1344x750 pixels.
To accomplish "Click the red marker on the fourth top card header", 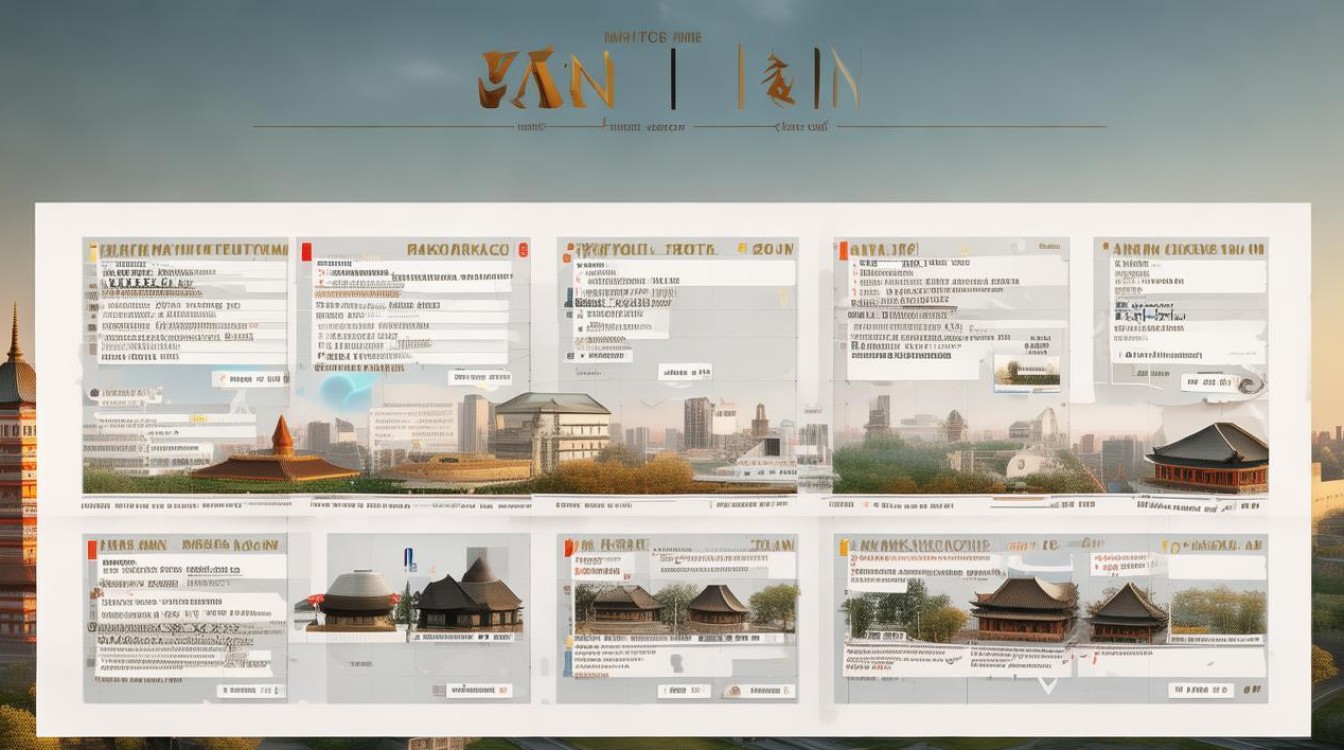I will click(842, 250).
